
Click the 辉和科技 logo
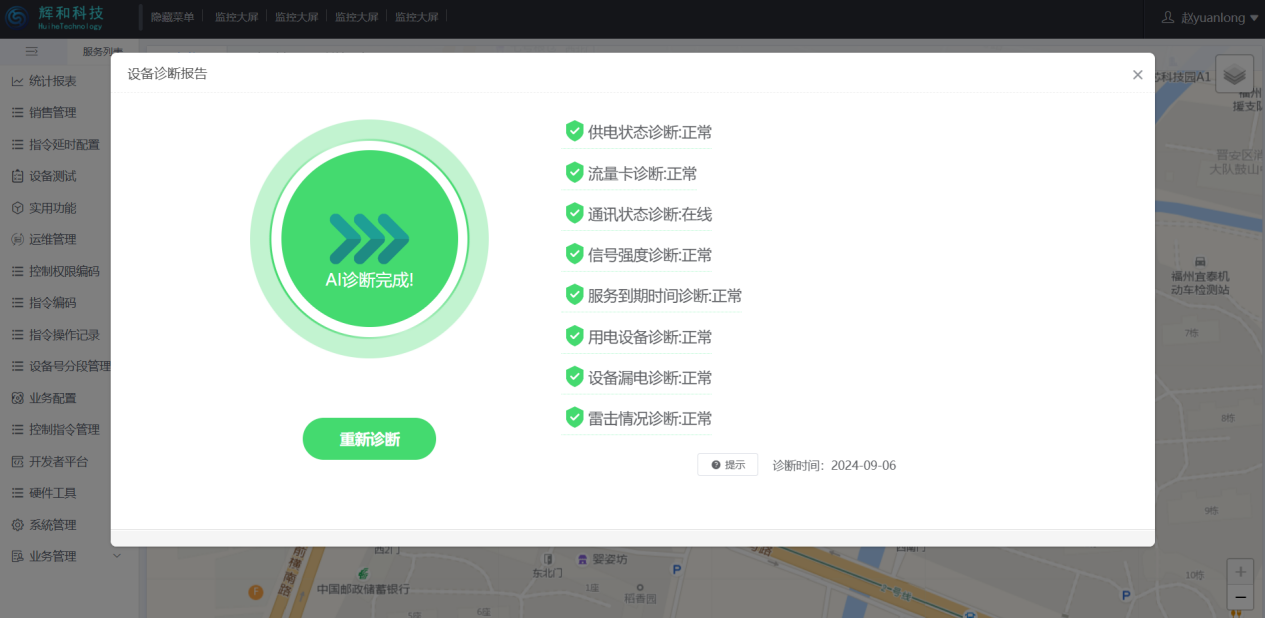pos(56,17)
